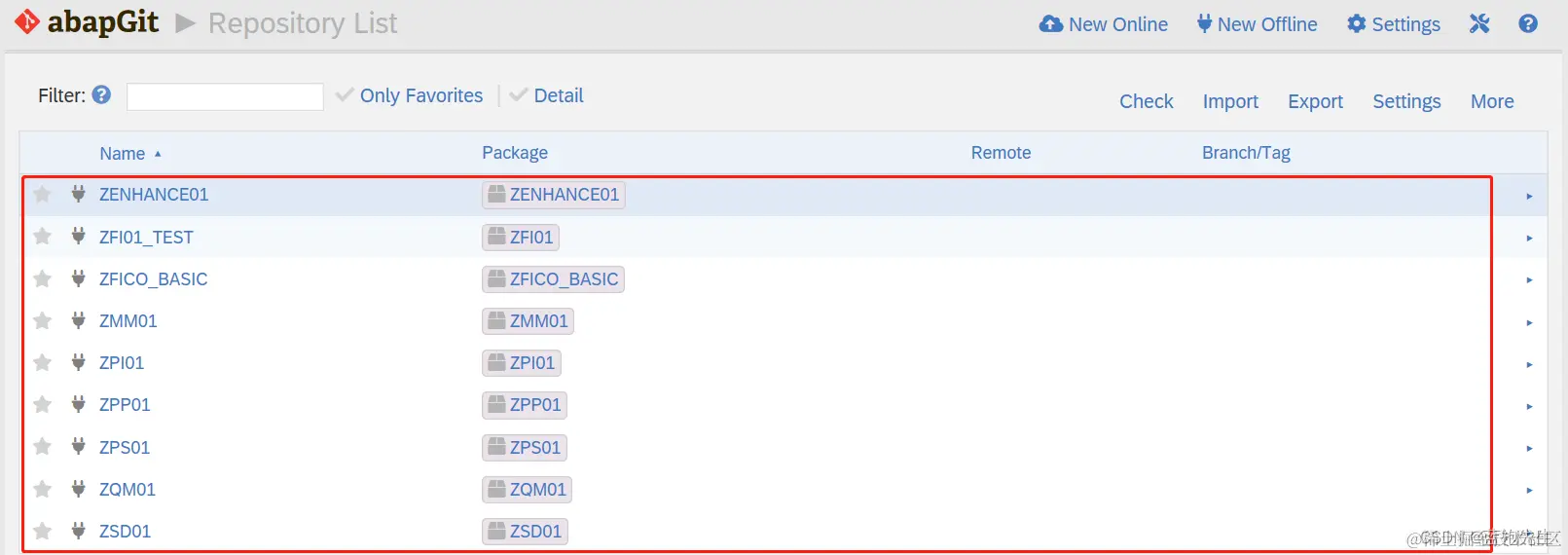Image resolution: width=1568 pixels, height=555 pixels.
Task: Click the Filter help question icon
Action: click(x=101, y=94)
